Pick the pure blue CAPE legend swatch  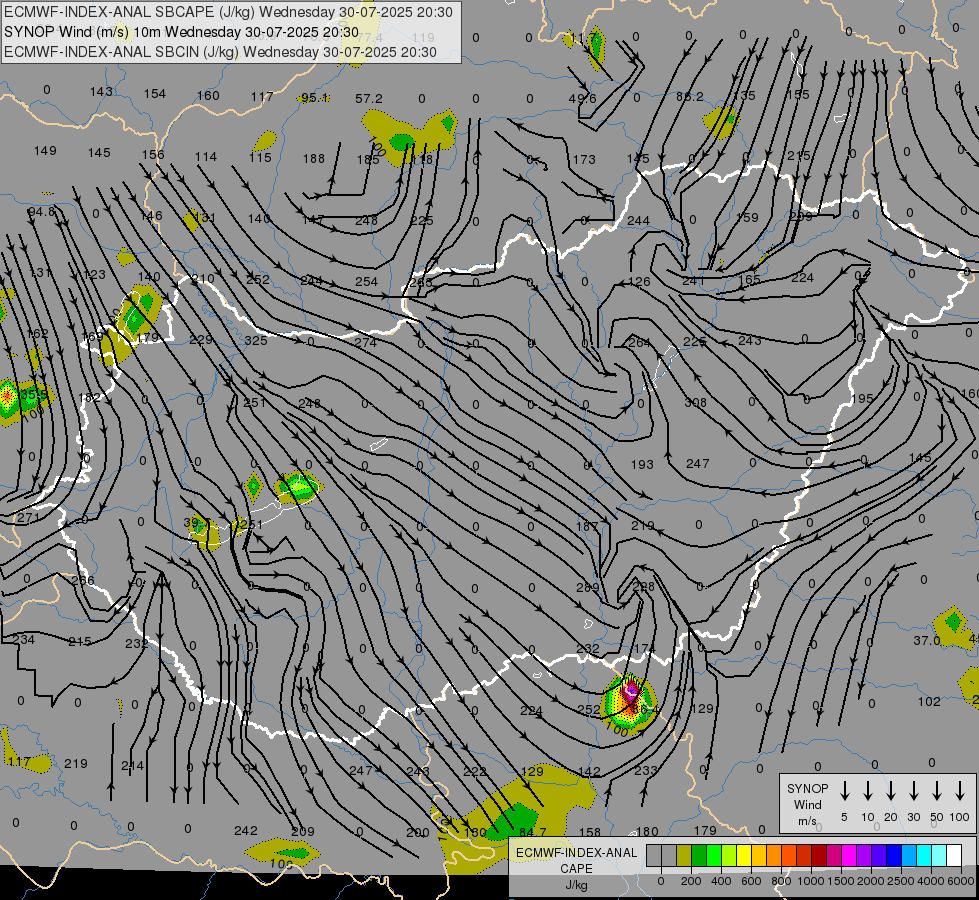pos(893,856)
